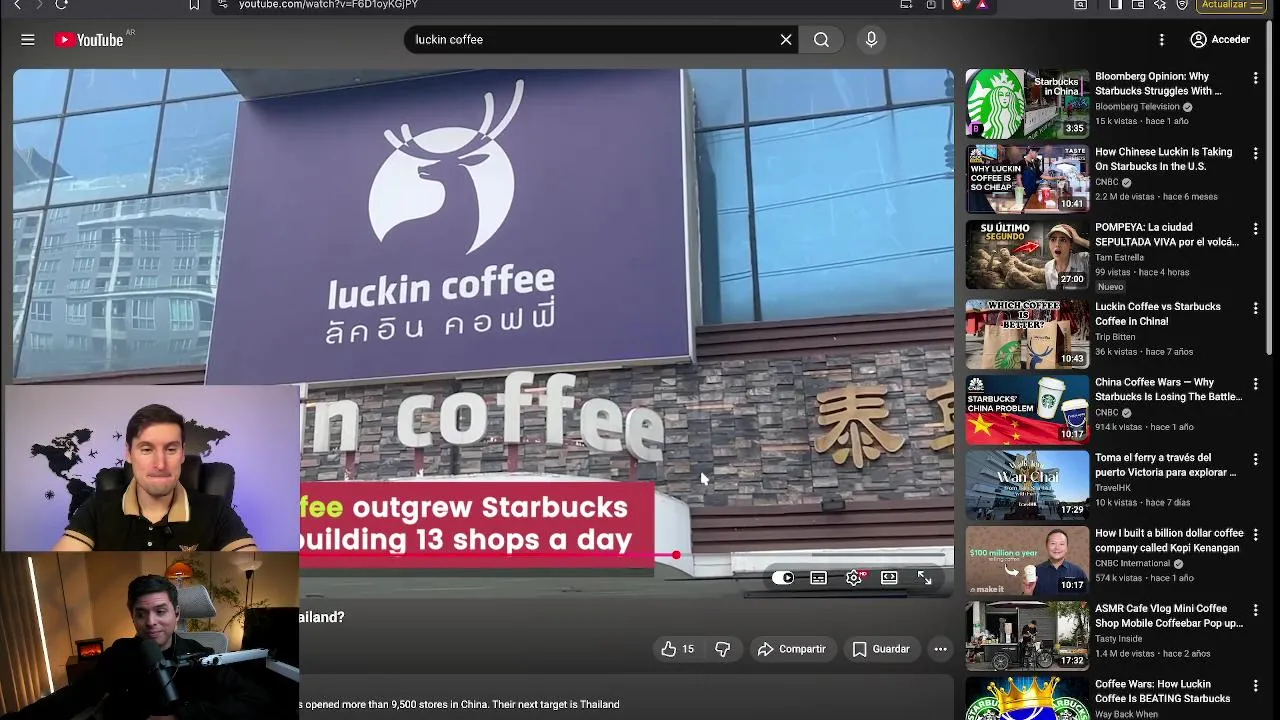Clear the search box with the X

(786, 40)
